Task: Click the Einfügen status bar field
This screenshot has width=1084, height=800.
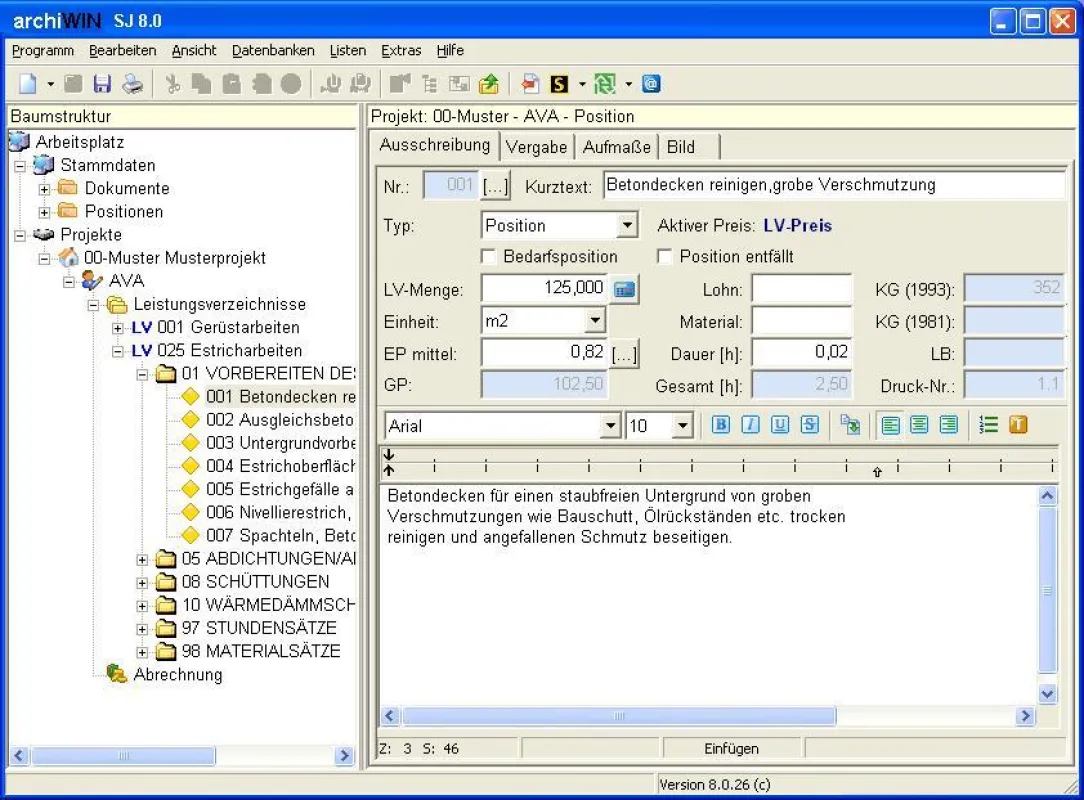Action: pyautogui.click(x=731, y=749)
